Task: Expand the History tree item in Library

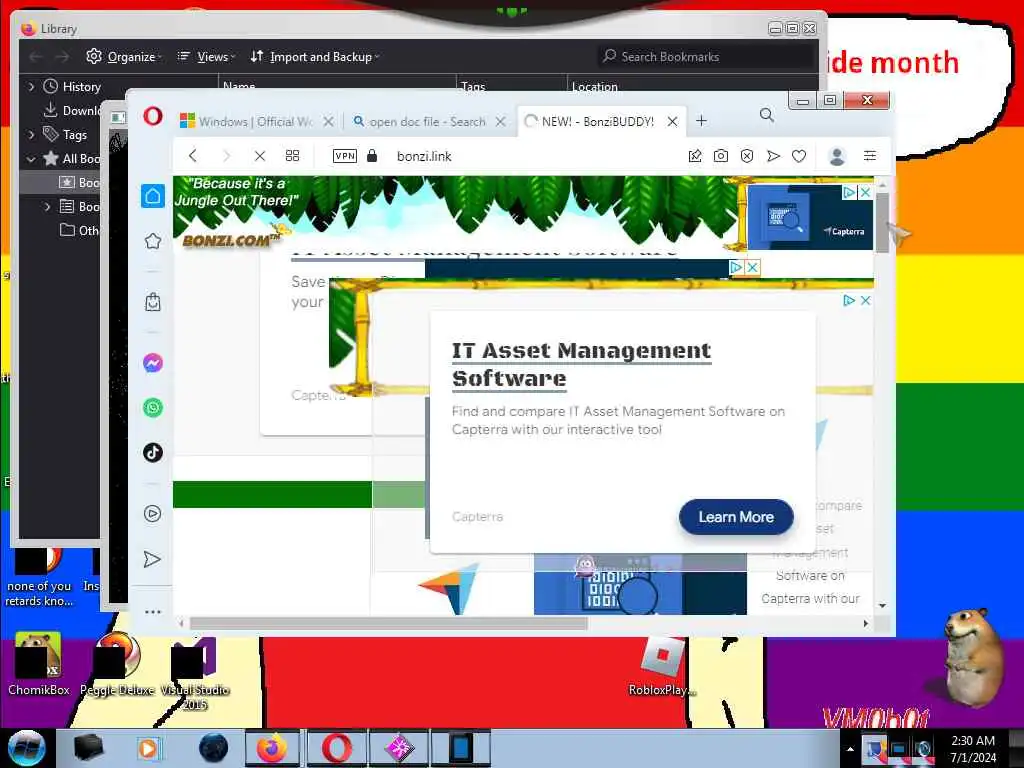Action: coord(31,86)
